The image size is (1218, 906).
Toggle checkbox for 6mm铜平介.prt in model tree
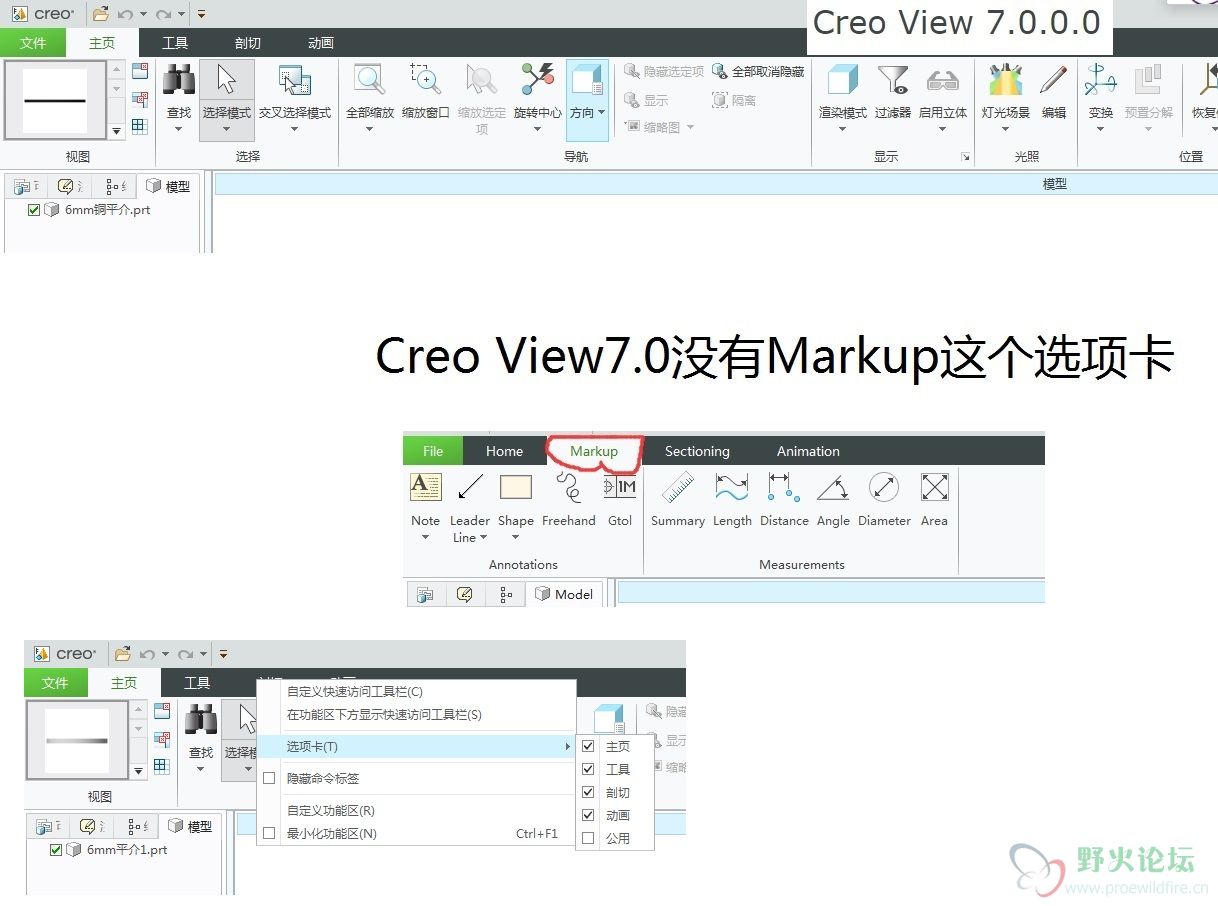pos(34,210)
